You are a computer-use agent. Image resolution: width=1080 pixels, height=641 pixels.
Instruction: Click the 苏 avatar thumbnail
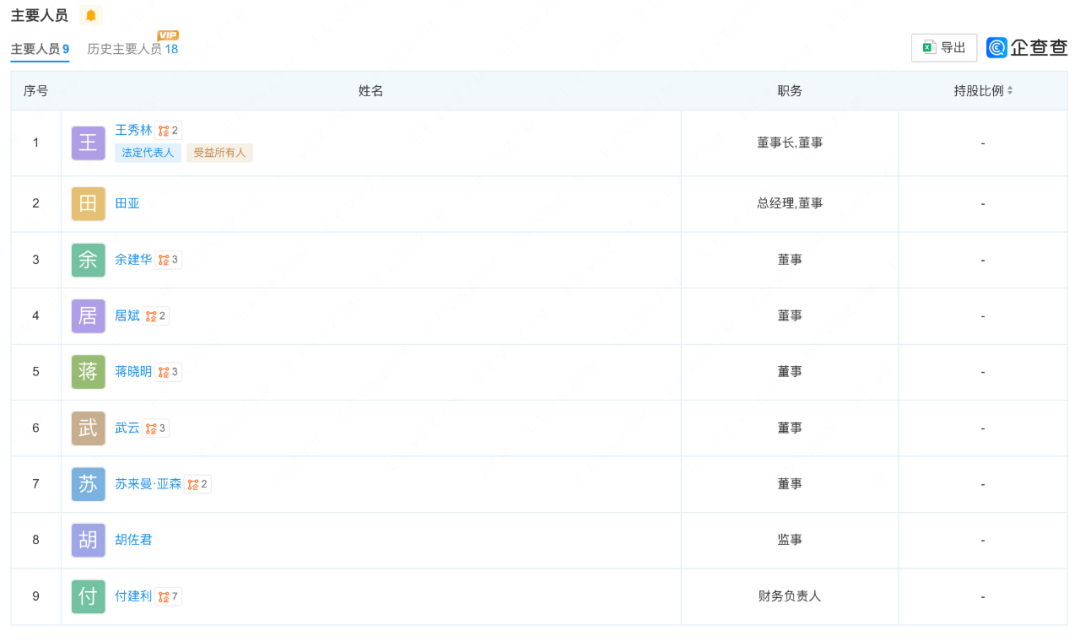88,484
